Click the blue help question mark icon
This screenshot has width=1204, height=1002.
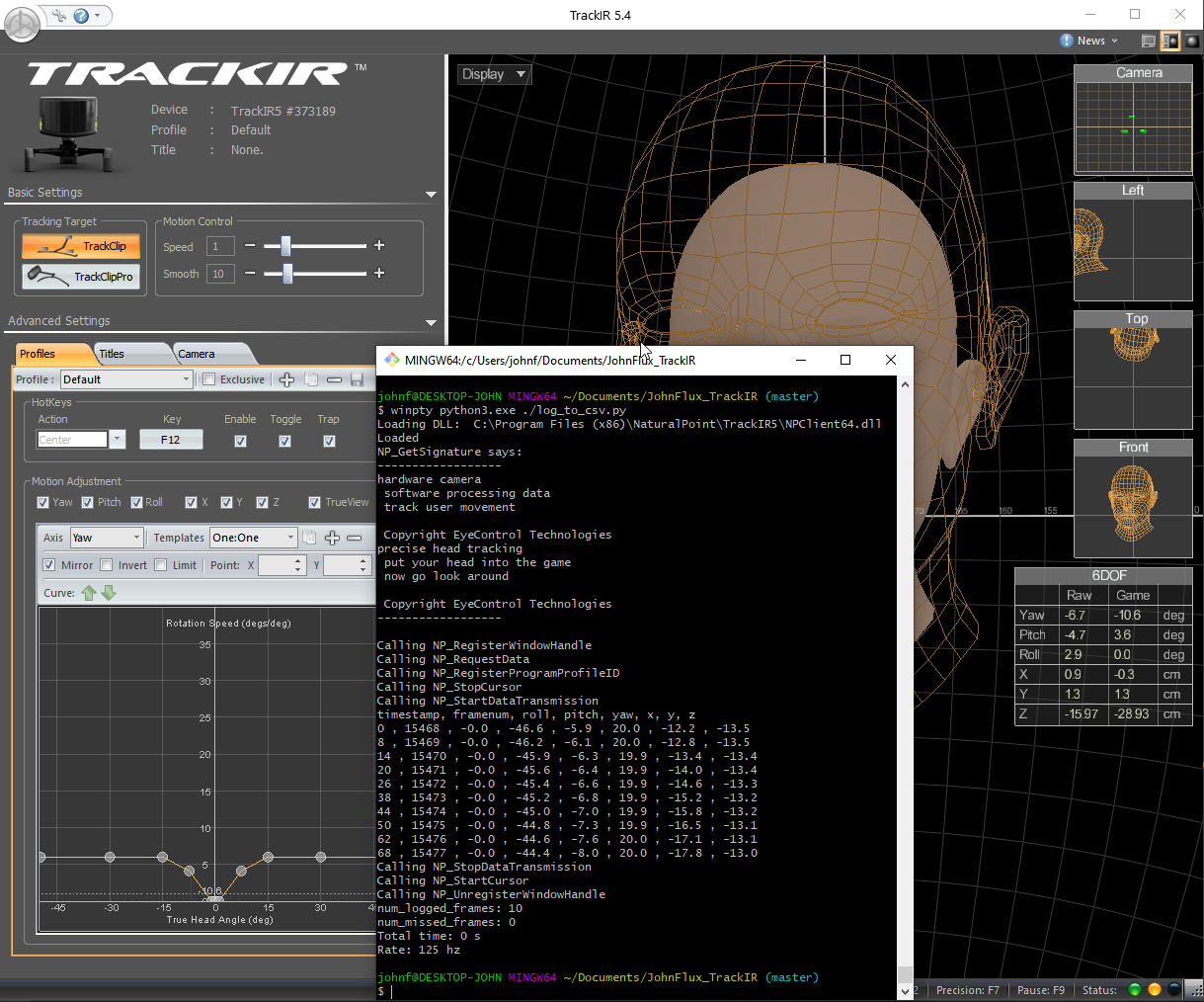(81, 16)
